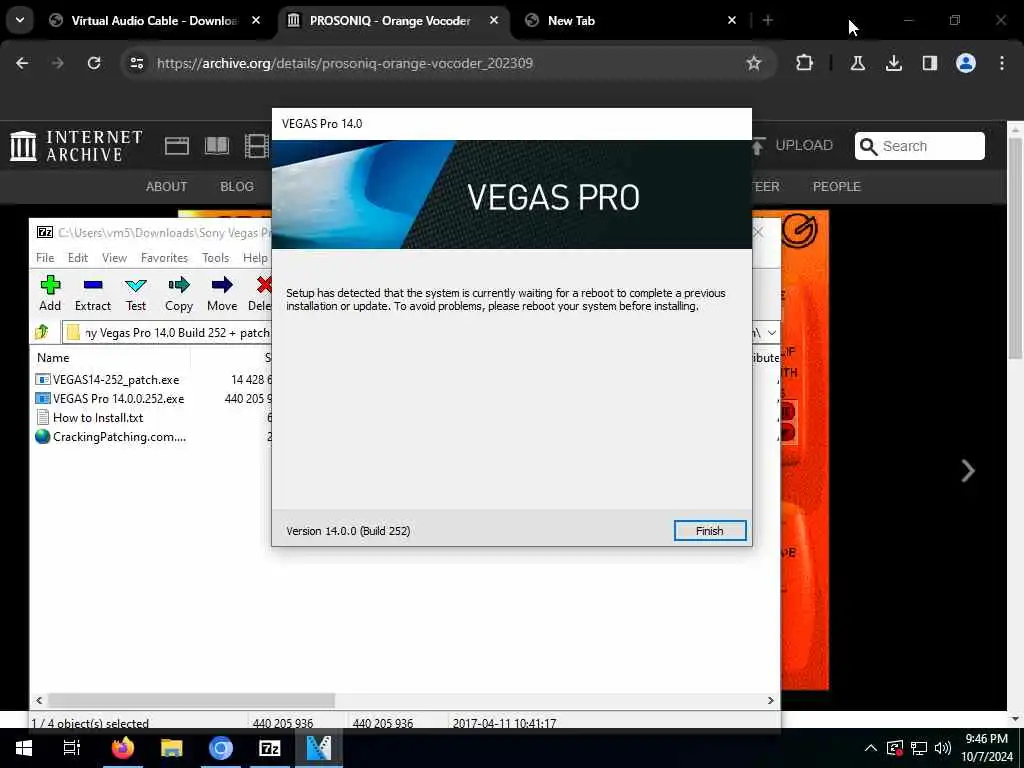
Task: Select How to Install.txt in the file list
Action: tap(98, 417)
